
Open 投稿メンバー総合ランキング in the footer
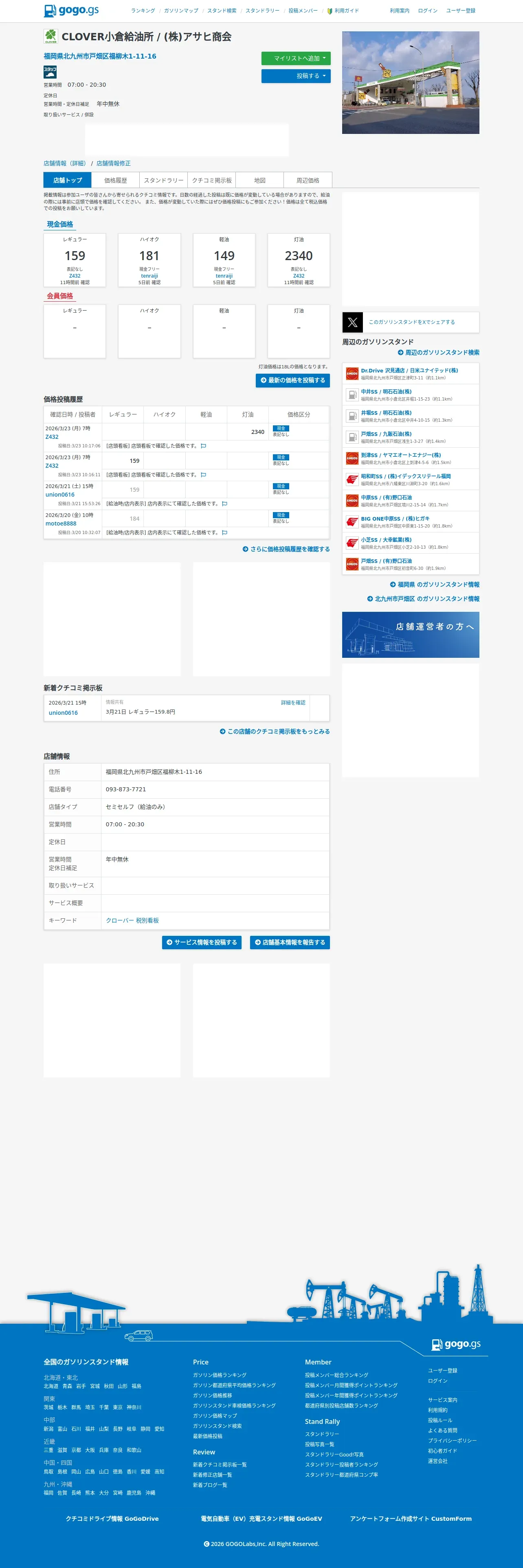coord(337,1375)
